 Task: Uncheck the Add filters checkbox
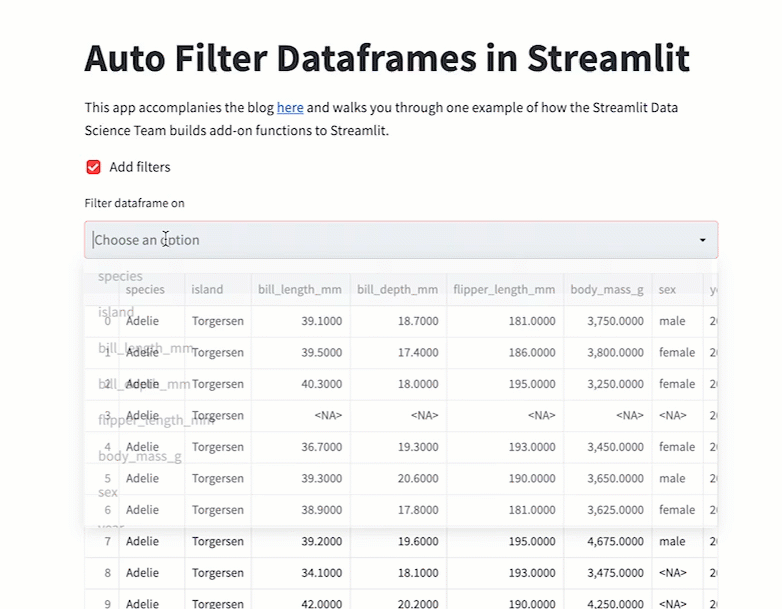click(93, 167)
